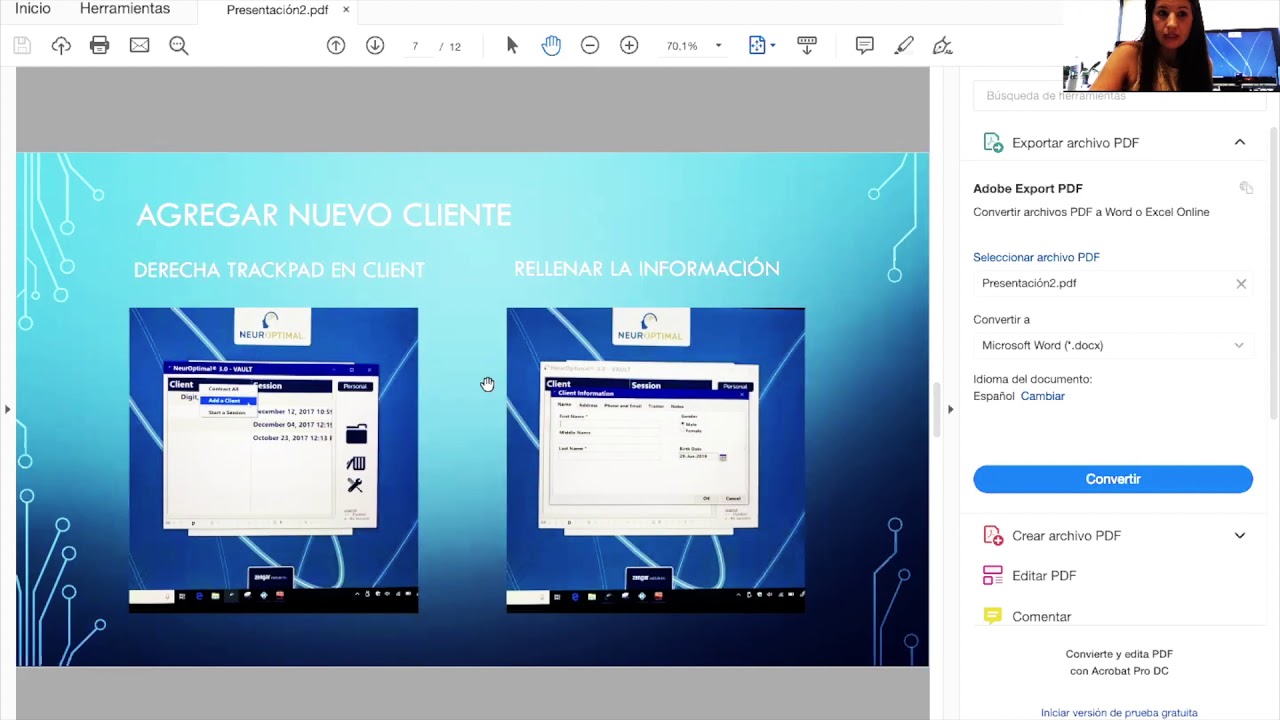Viewport: 1280px width, 720px height.
Task: Click the Adobe Export PDF title
Action: click(1028, 188)
